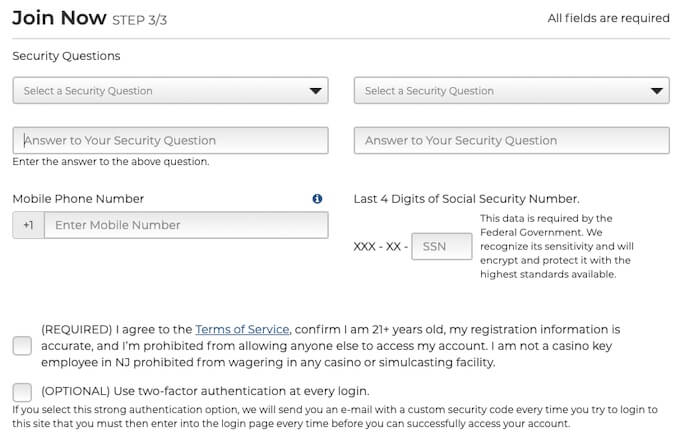Image resolution: width=680 pixels, height=437 pixels.
Task: Click the mobile phone number info icon
Action: coord(317,199)
